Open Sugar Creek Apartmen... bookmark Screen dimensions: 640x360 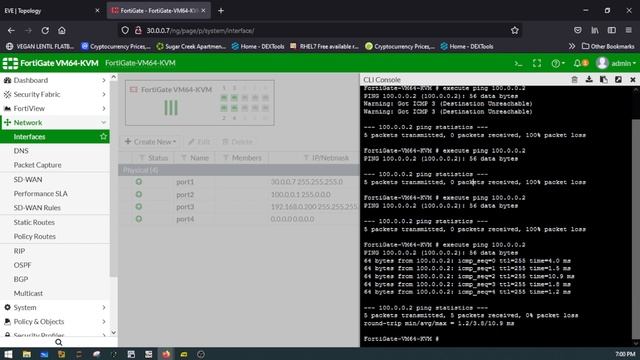pyautogui.click(x=191, y=47)
